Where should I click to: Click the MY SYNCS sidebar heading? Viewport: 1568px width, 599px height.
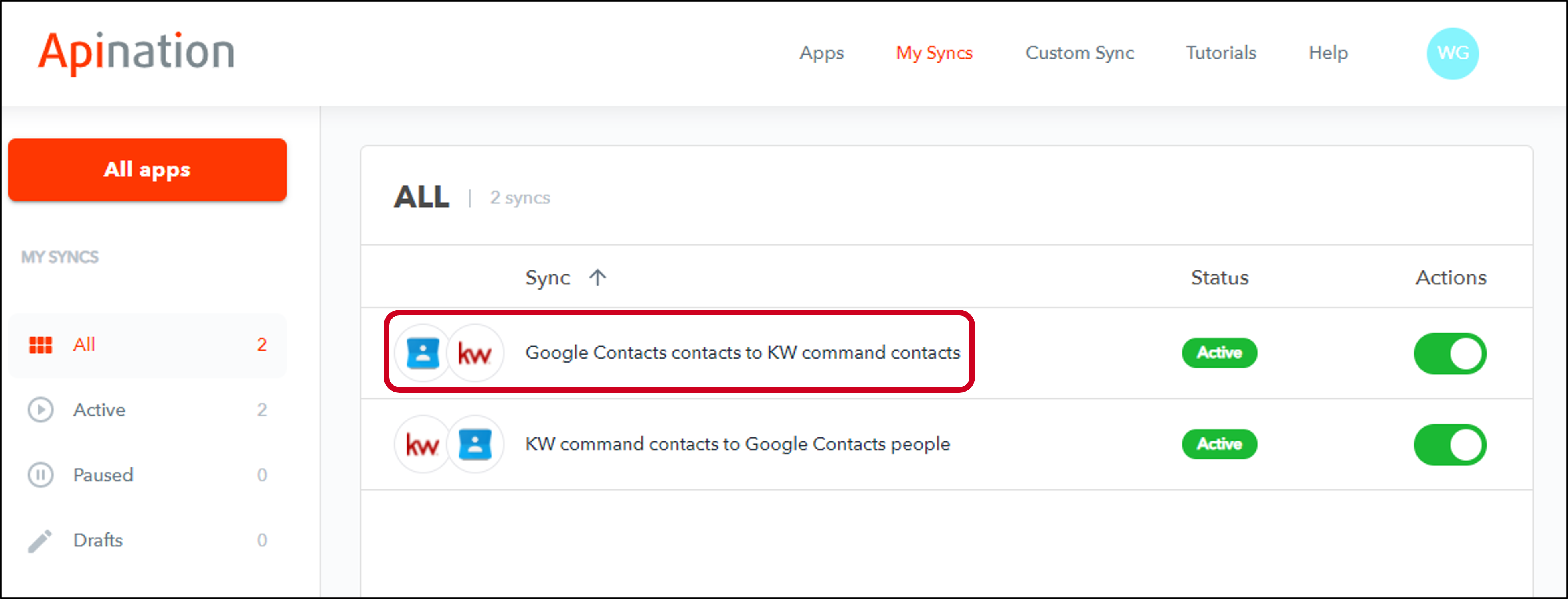(60, 257)
